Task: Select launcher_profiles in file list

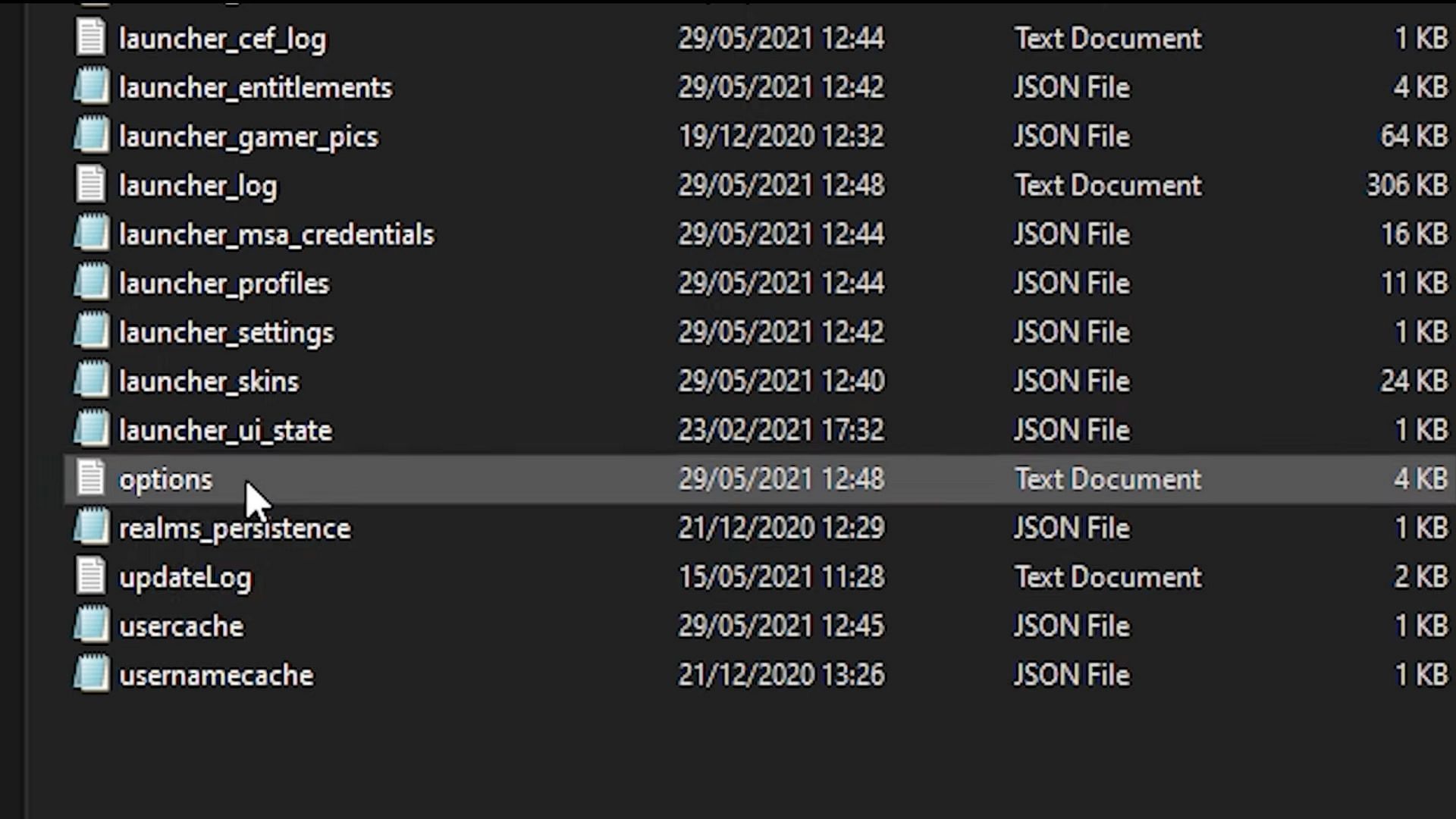Action: 224,283
